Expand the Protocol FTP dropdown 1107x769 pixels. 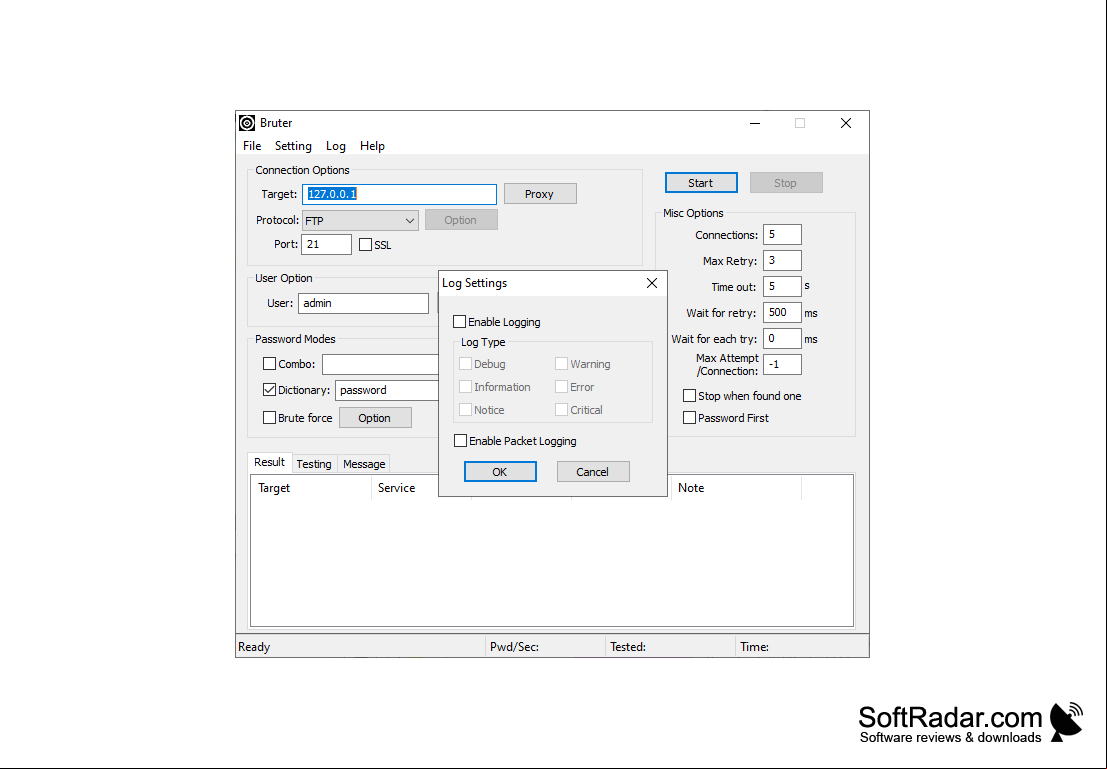coord(360,220)
